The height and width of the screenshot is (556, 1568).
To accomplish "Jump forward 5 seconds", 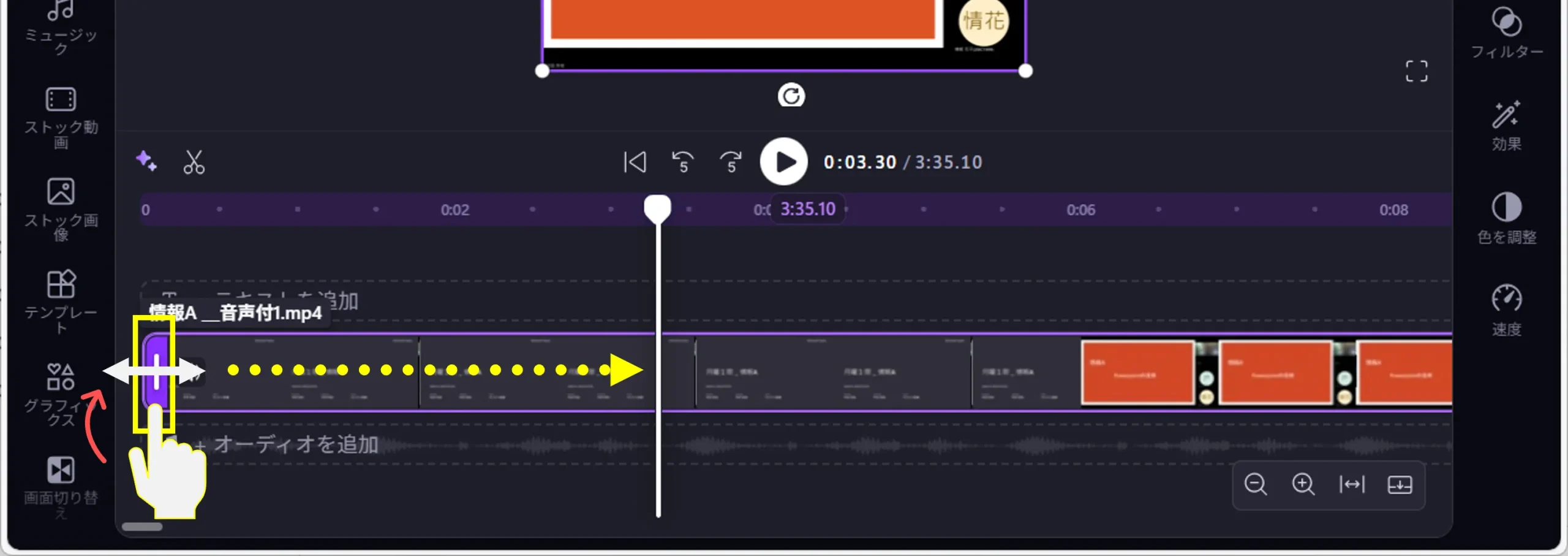I will 730,162.
